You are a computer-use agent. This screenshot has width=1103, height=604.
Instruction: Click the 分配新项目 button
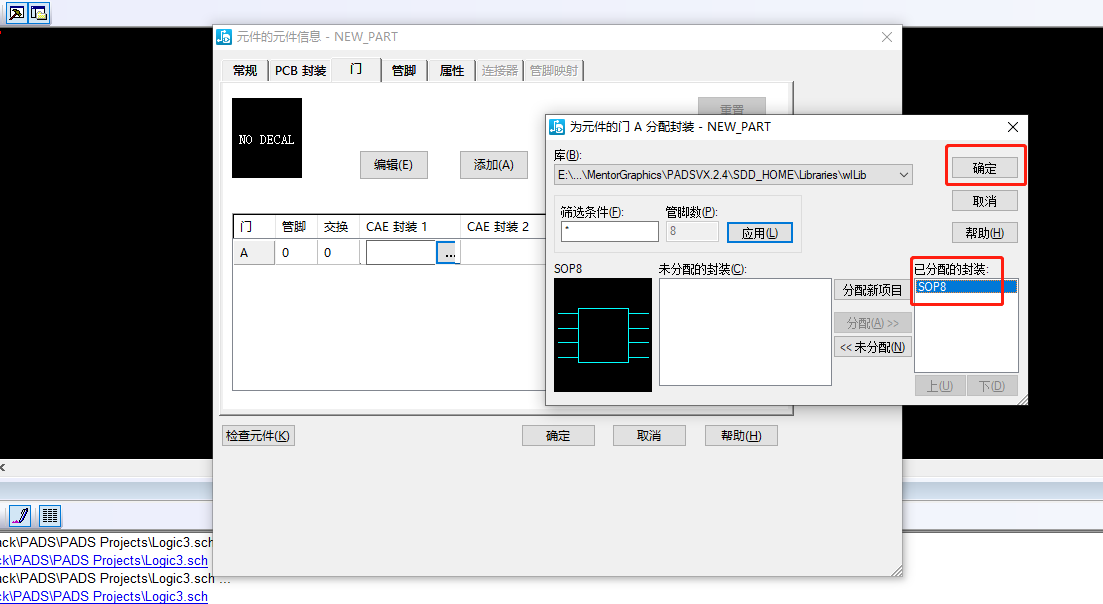(872, 289)
